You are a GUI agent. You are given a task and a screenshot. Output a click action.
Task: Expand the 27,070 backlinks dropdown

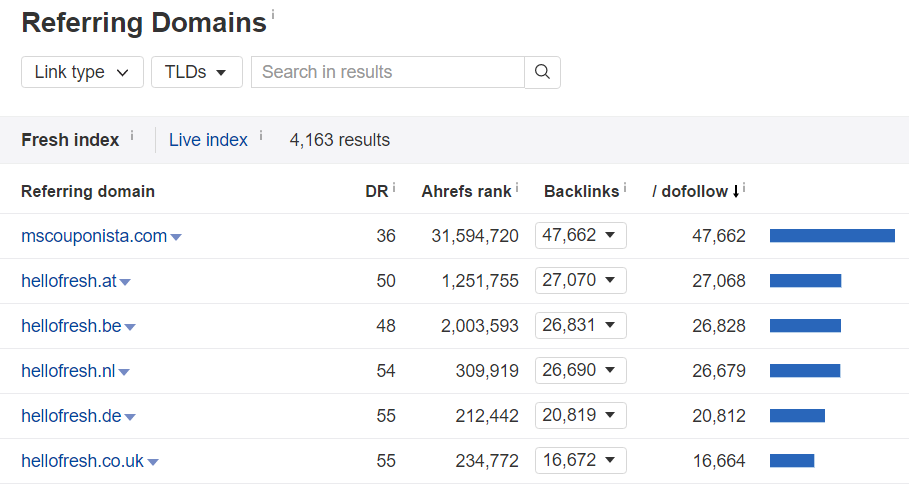click(580, 280)
